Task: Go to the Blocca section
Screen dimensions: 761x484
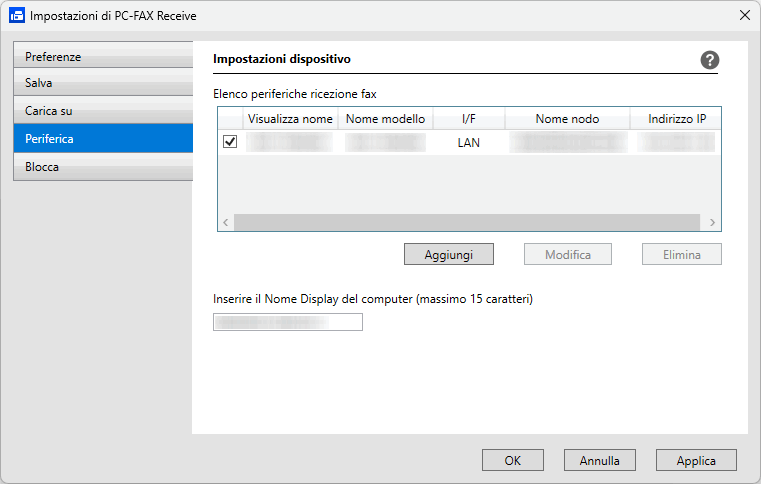Action: point(103,167)
